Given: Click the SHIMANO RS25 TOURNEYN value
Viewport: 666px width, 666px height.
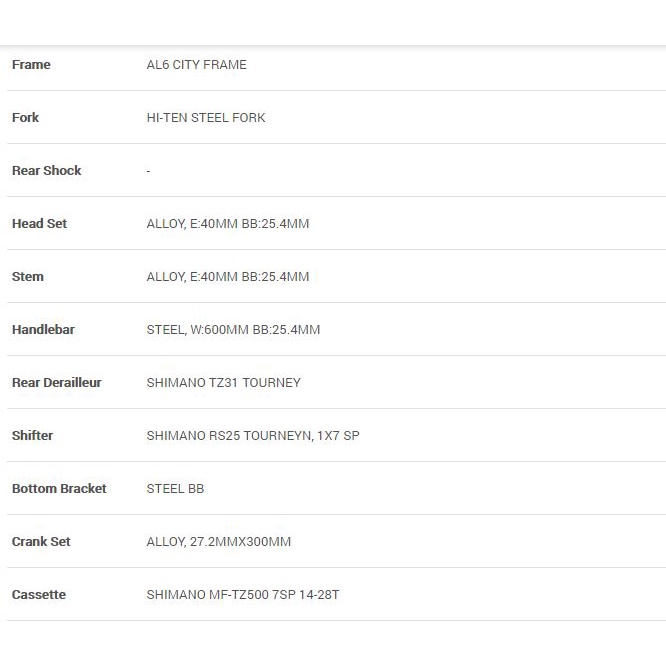Looking at the screenshot, I should point(253,436).
